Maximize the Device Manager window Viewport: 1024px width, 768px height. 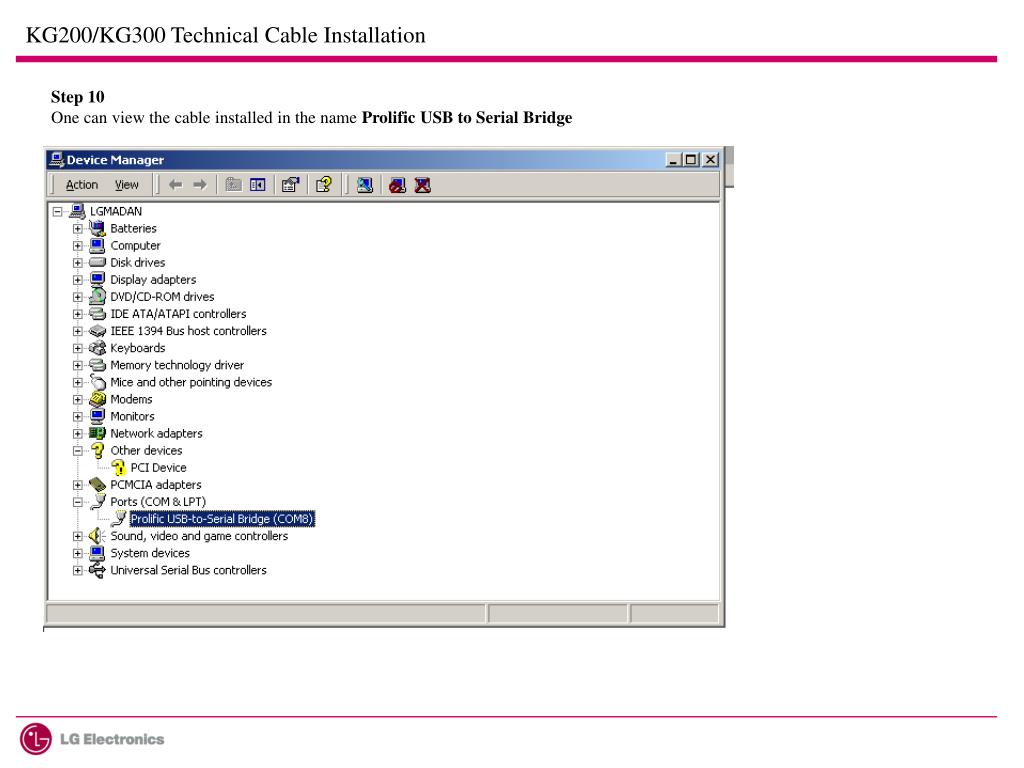point(691,160)
